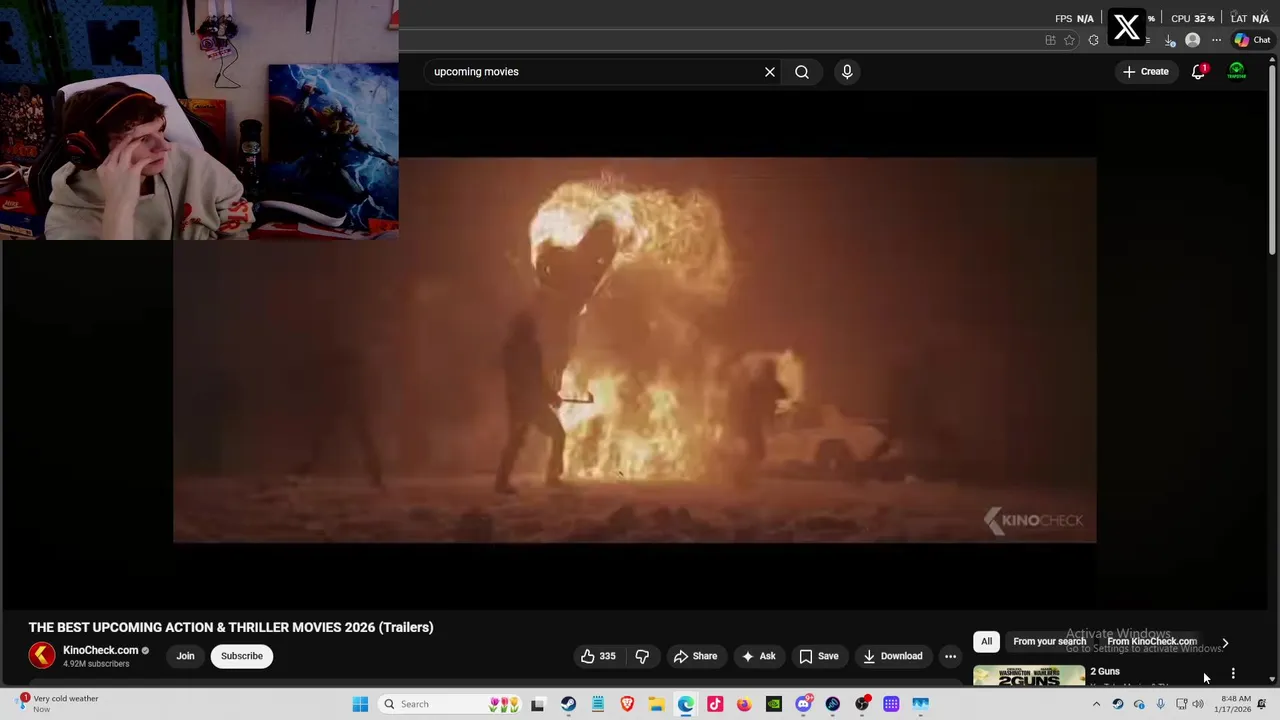Open Brave browser from the taskbar
The image size is (1280, 720).
(627, 704)
